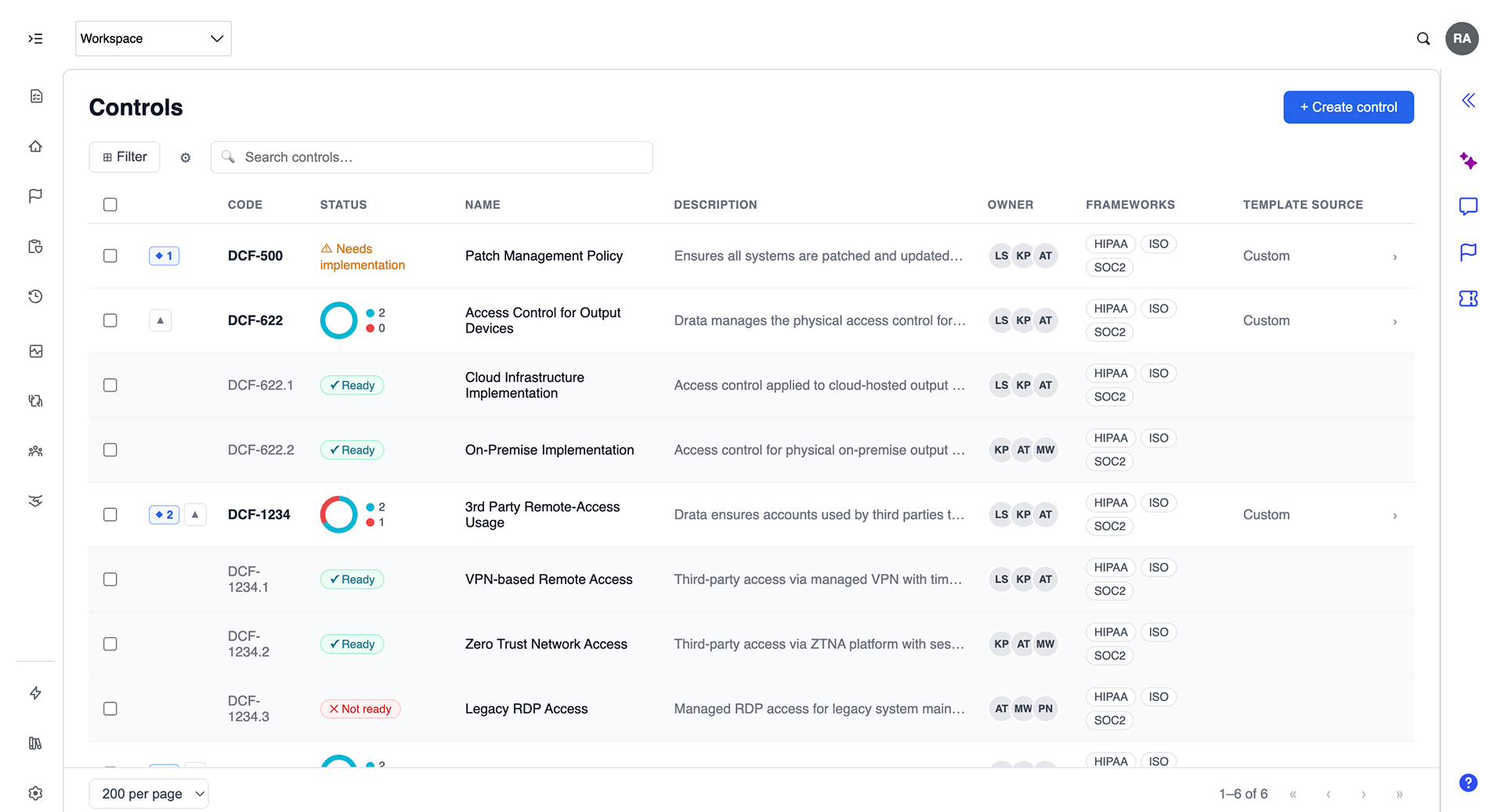Screen dimensions: 1504x812
Task: Click the table settings gear beside Filter
Action: (x=186, y=157)
